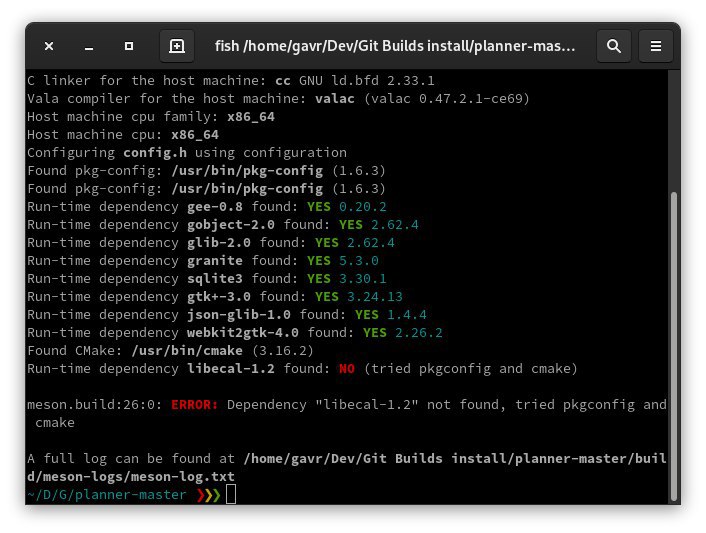
Task: Click the json-glib-1.0 dependency name
Action: point(239,315)
